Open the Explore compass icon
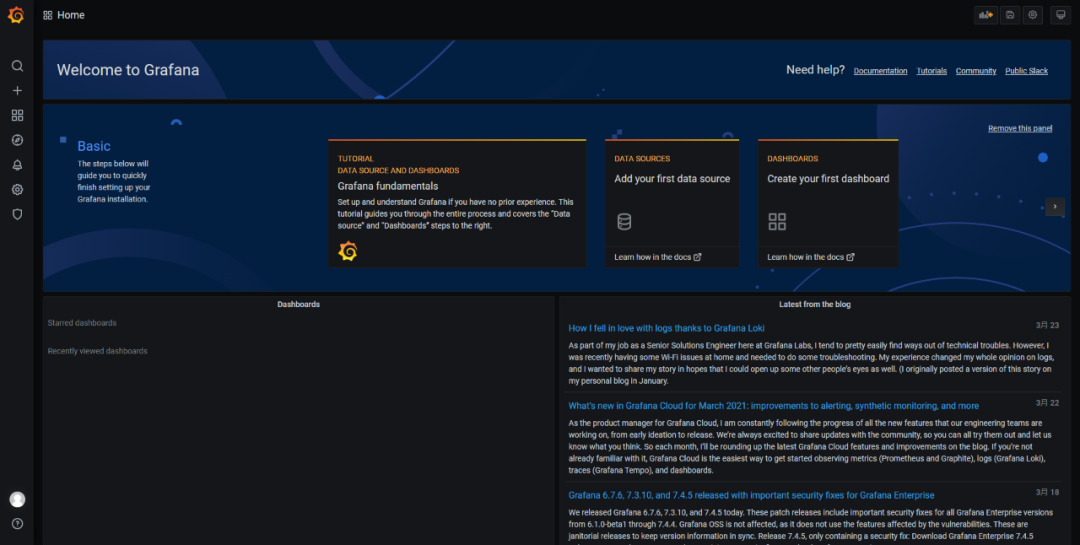 [17, 140]
